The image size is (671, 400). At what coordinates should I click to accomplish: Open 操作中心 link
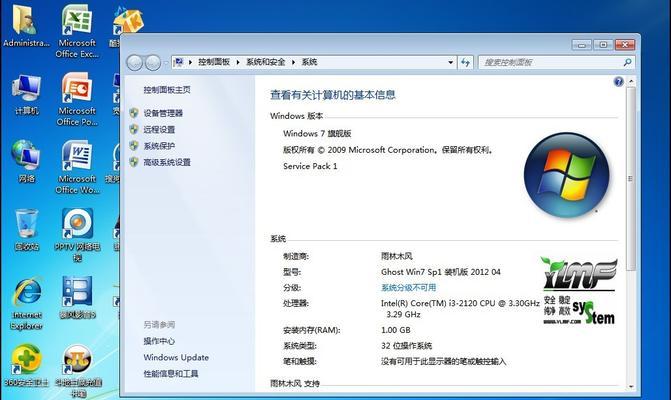(159, 341)
